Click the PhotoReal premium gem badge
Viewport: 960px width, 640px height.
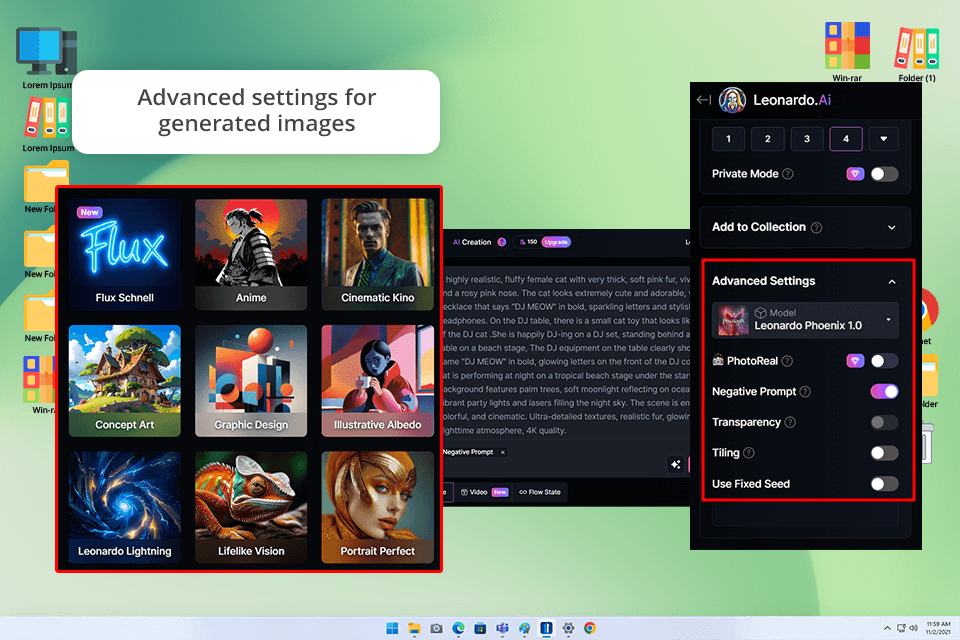point(855,361)
